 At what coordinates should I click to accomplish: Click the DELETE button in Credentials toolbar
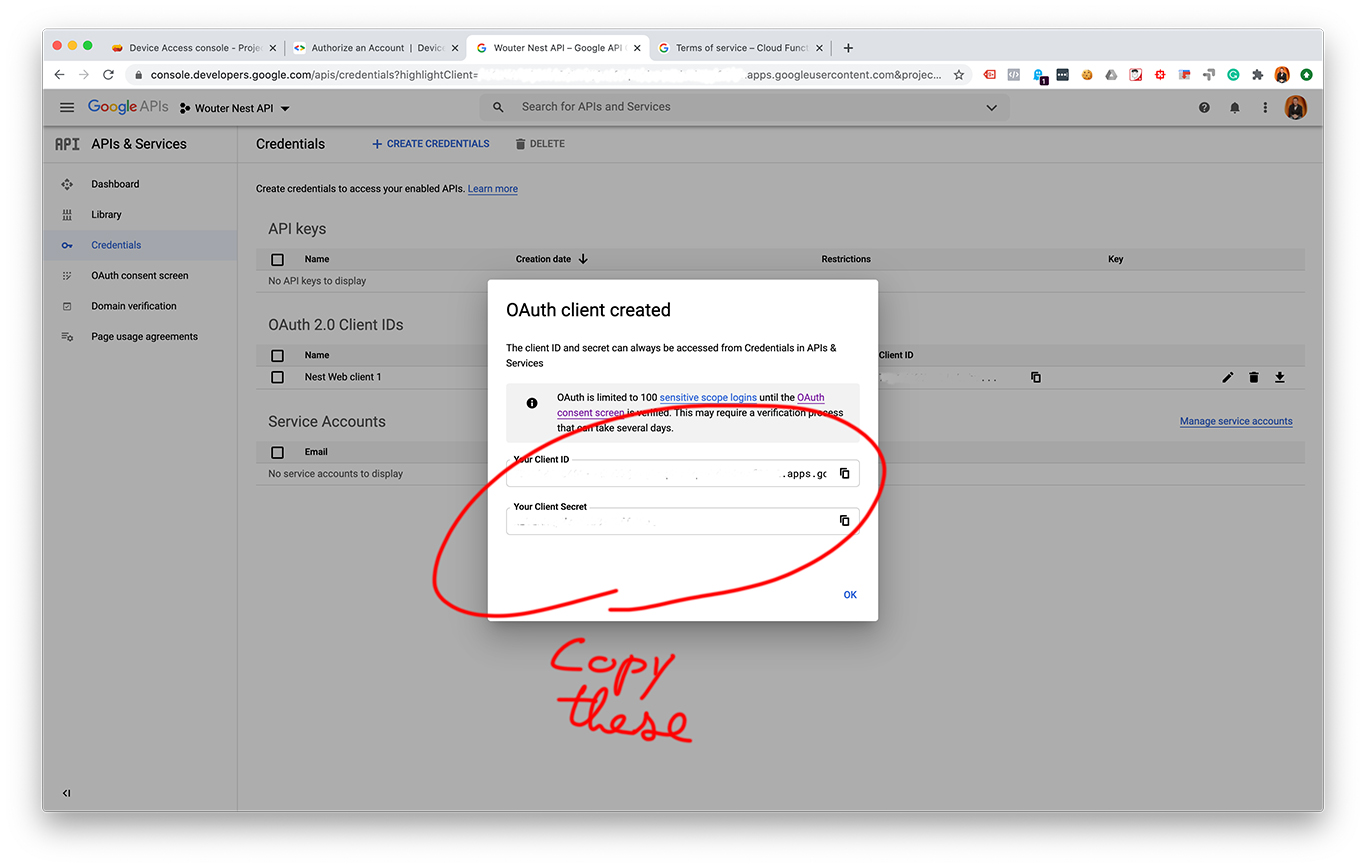(540, 144)
